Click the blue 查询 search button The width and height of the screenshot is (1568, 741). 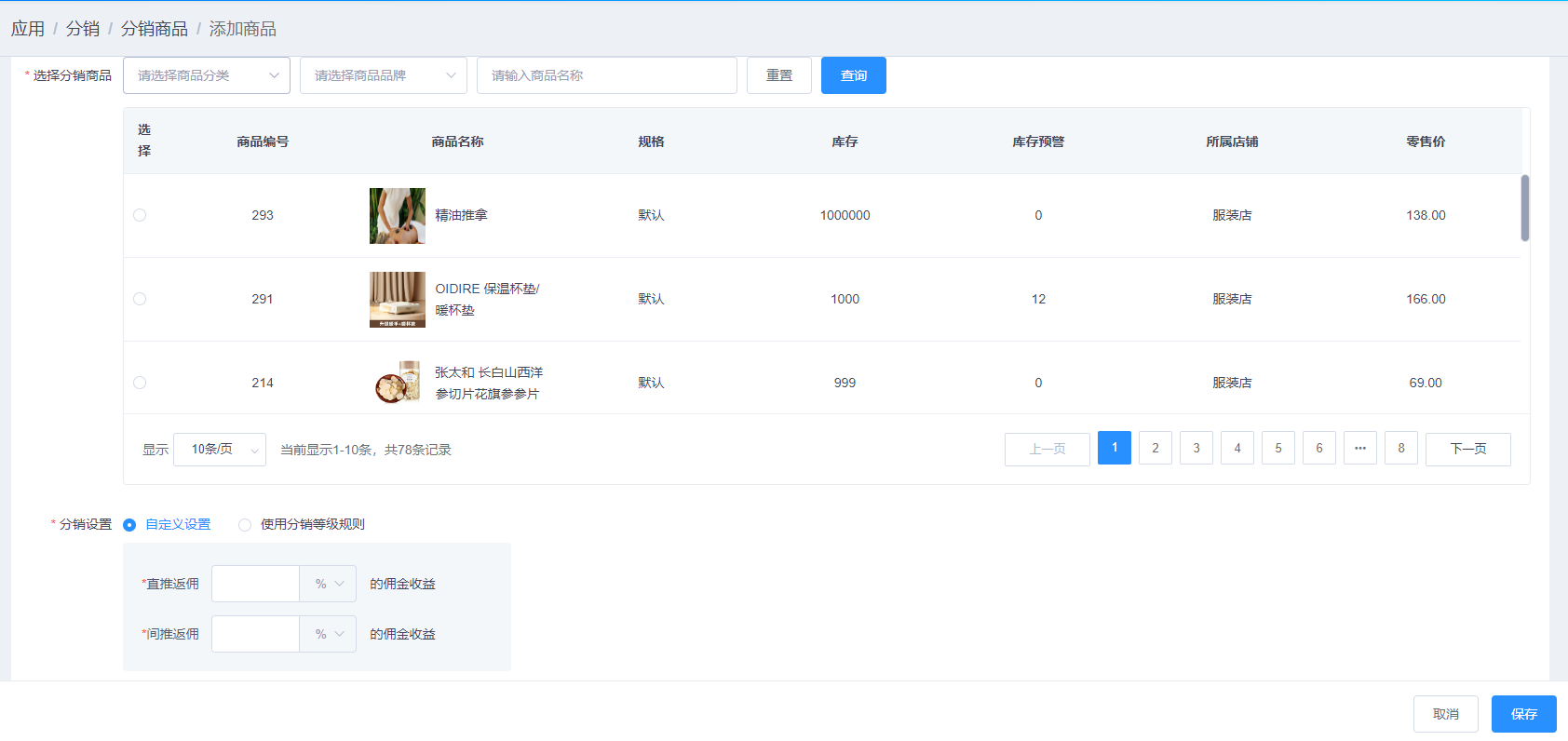coord(853,75)
